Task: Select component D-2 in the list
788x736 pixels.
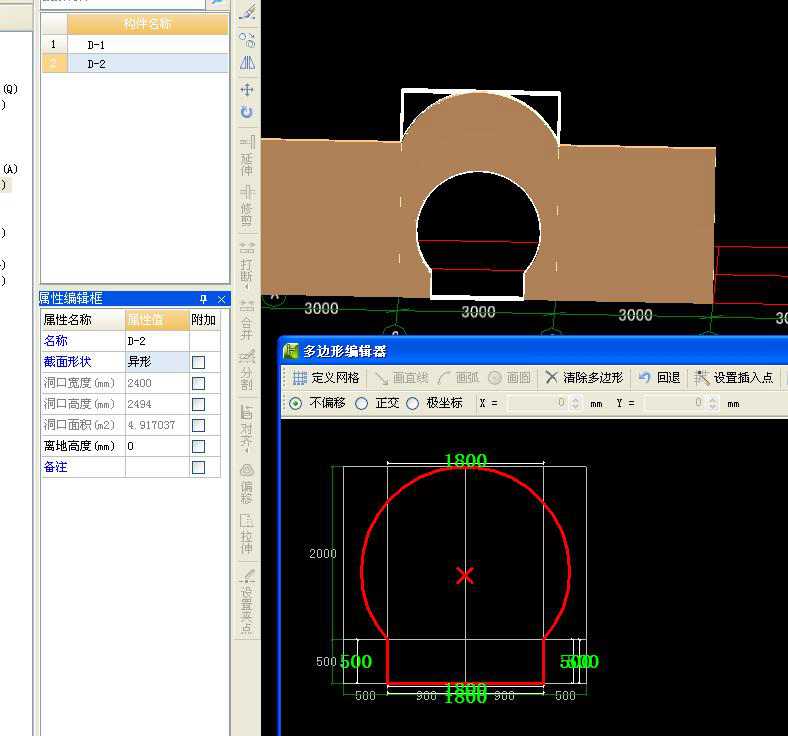Action: 148,64
